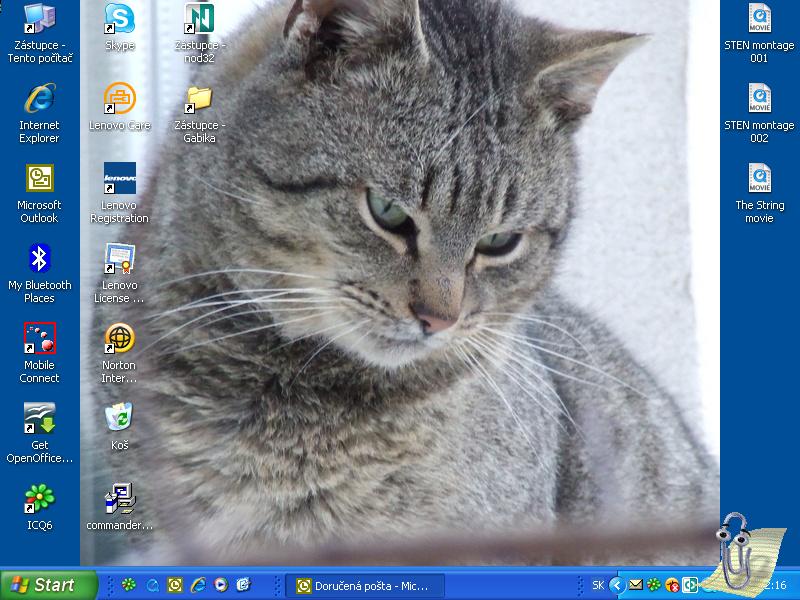The width and height of the screenshot is (800, 600).
Task: Select the ICQ6 desktop icon
Action: [39, 498]
